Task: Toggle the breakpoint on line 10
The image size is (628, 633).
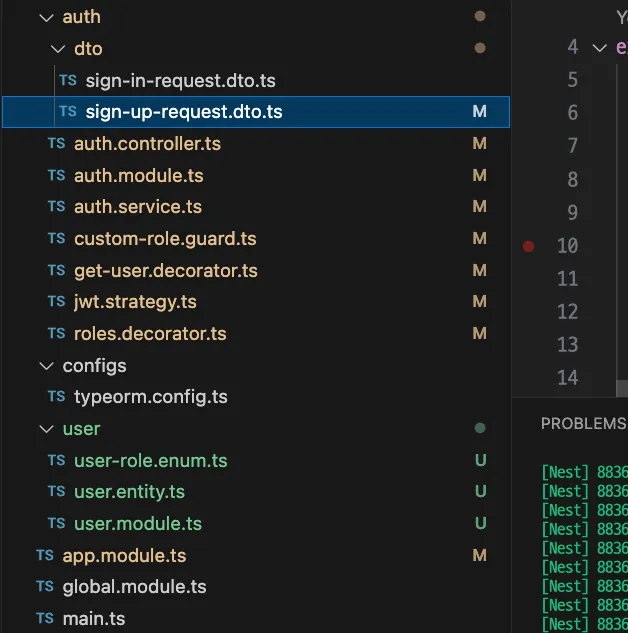Action: (x=529, y=246)
